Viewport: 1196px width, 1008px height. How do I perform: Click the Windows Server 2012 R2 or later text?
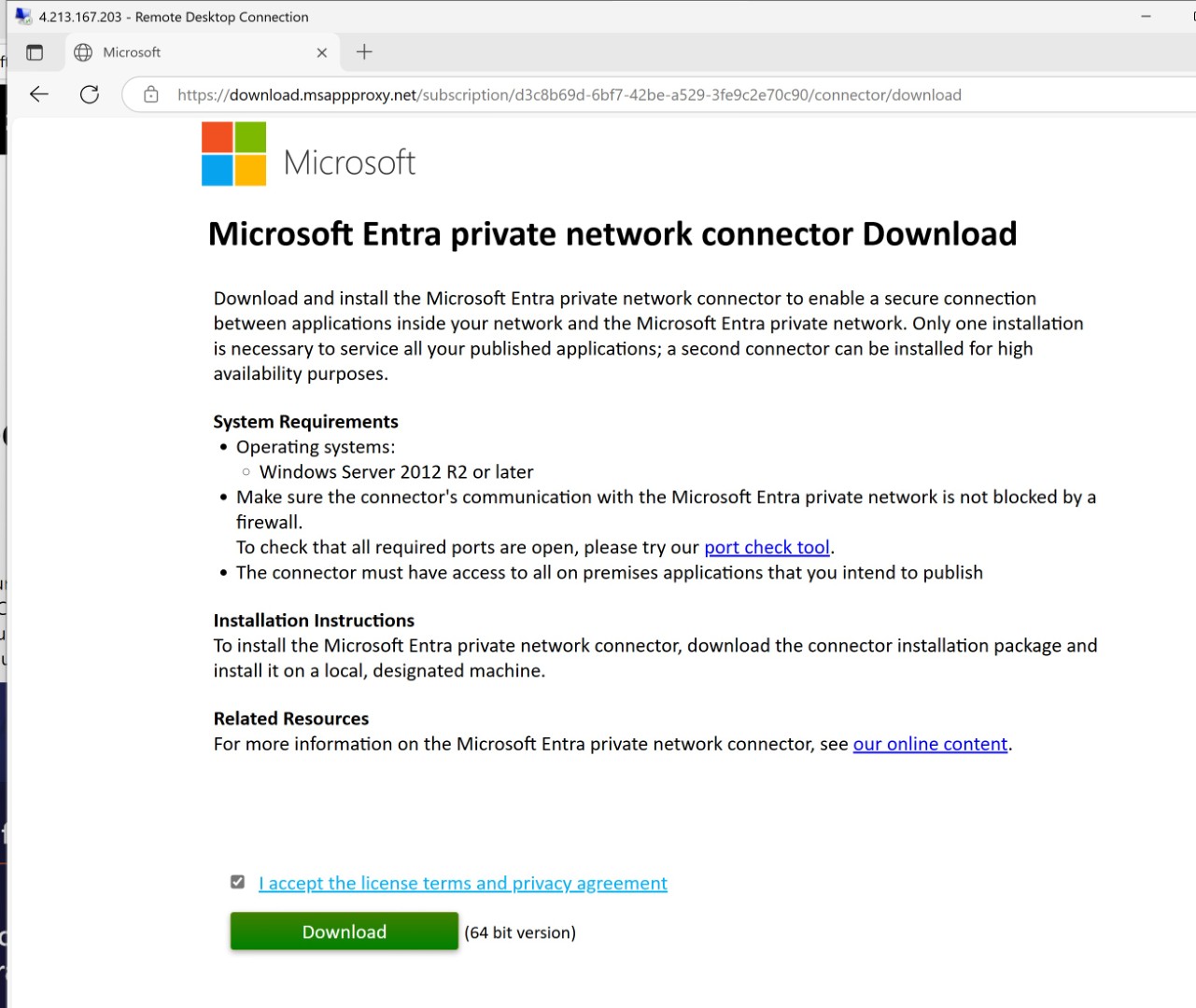point(397,472)
